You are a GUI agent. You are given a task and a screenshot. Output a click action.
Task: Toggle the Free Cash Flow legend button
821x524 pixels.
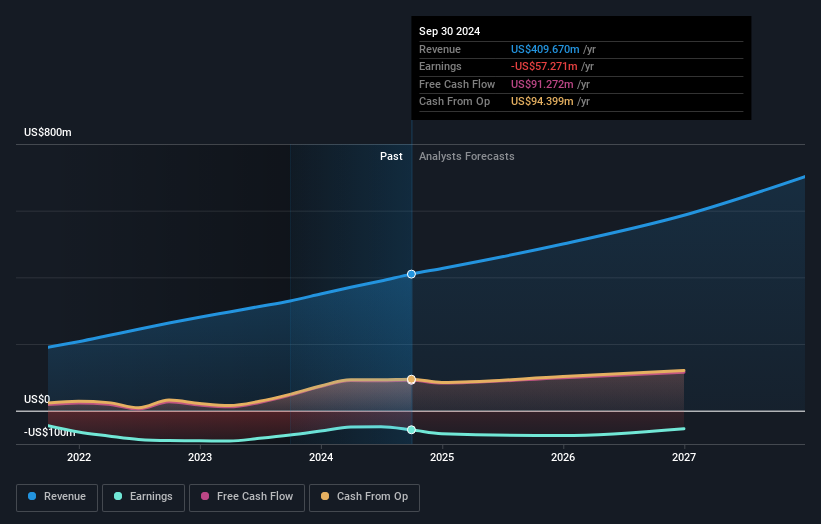point(247,497)
